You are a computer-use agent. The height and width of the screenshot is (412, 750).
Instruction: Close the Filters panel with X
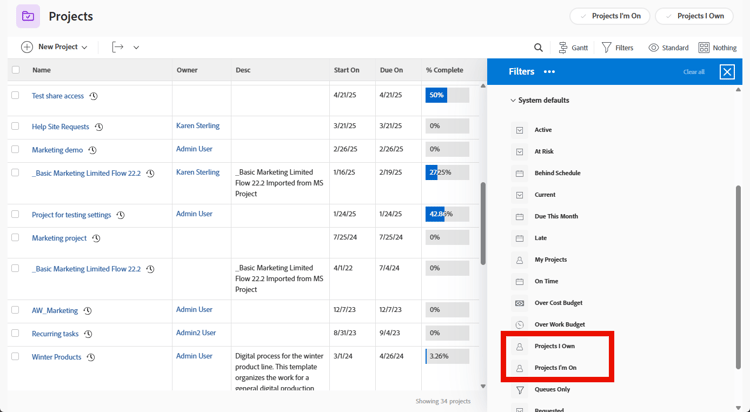click(727, 72)
